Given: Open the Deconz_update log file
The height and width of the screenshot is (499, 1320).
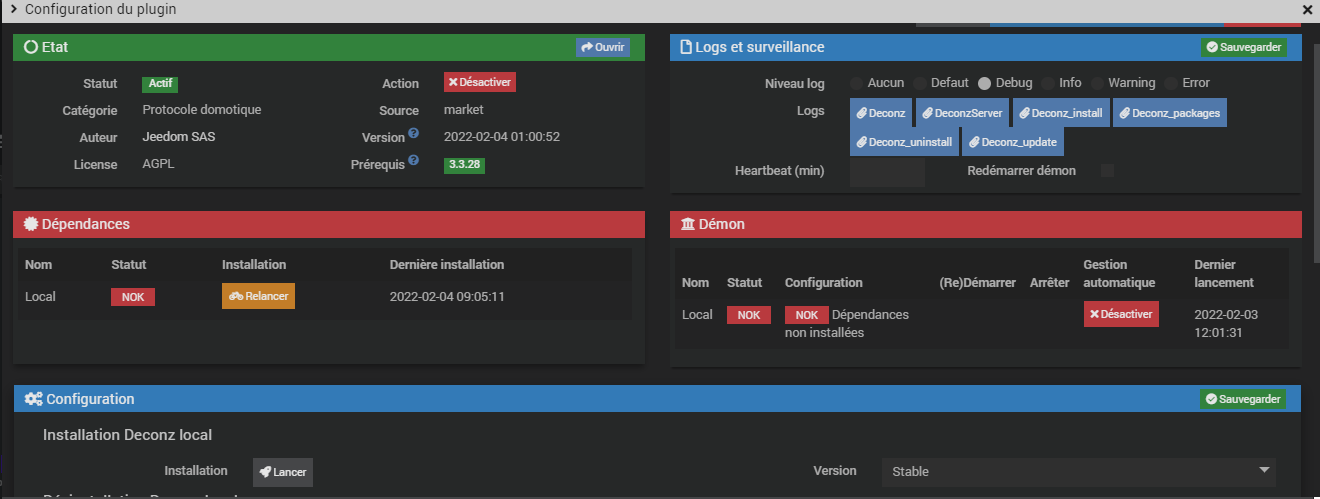Looking at the screenshot, I should pos(1012,142).
